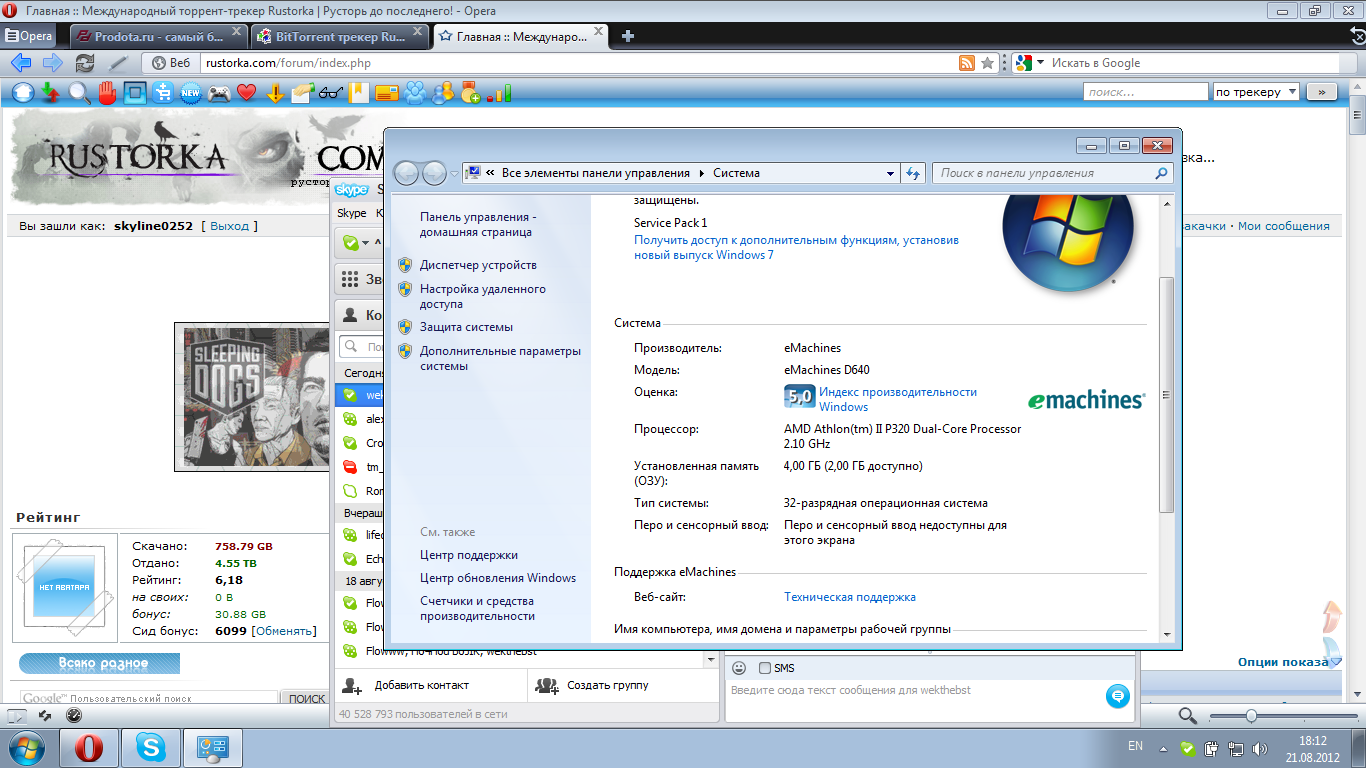Click Получить доступ к дополнительным функциям link
The width and height of the screenshot is (1366, 768).
[796, 247]
